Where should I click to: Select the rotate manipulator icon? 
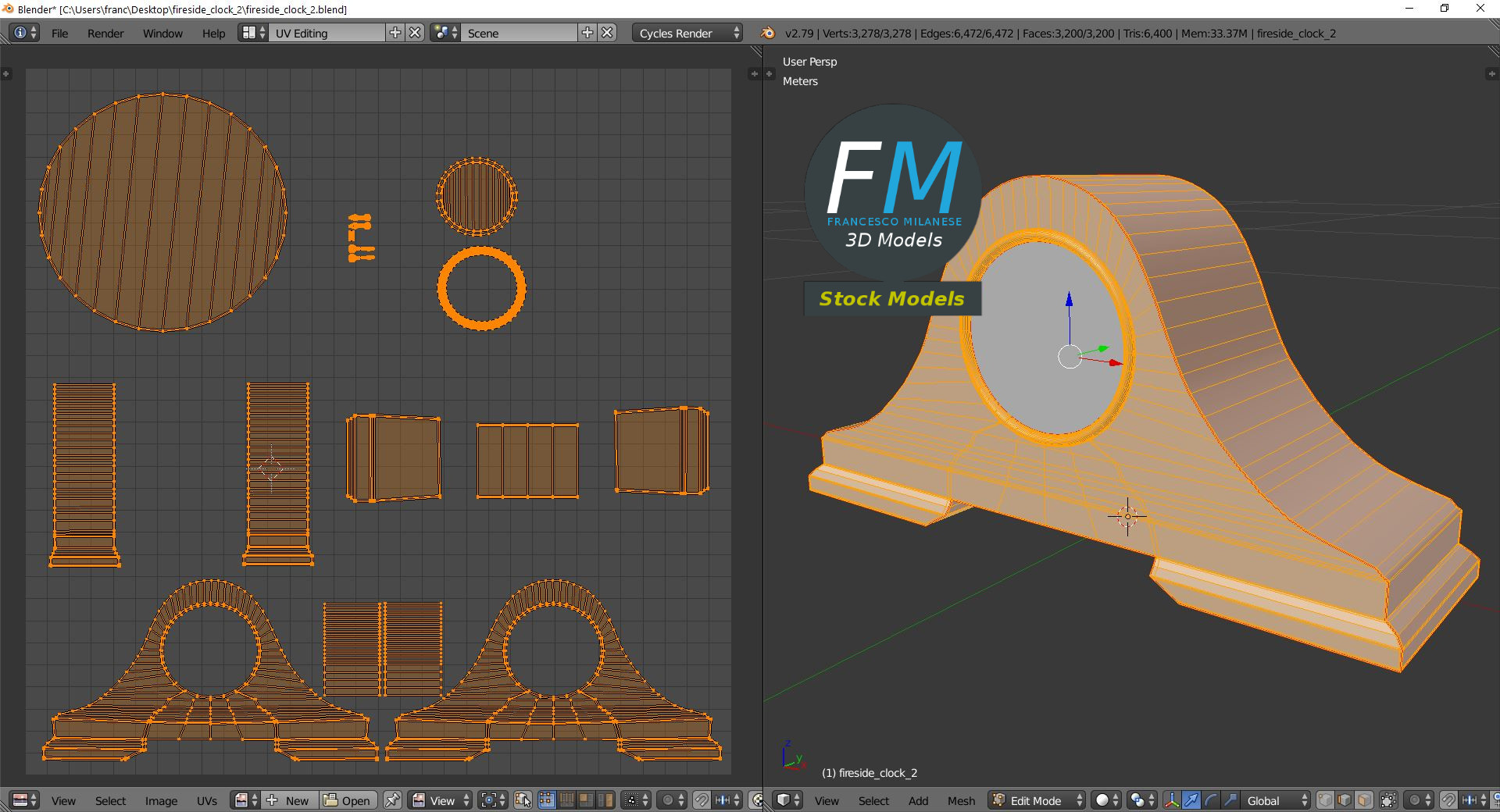(x=1210, y=800)
